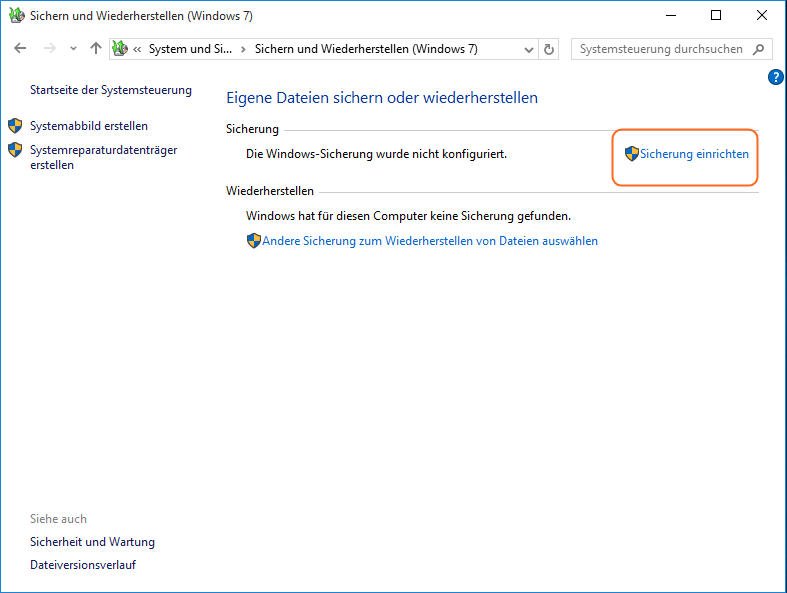787x593 pixels.
Task: Open the recent locations dropdown arrow
Action: click(73, 49)
